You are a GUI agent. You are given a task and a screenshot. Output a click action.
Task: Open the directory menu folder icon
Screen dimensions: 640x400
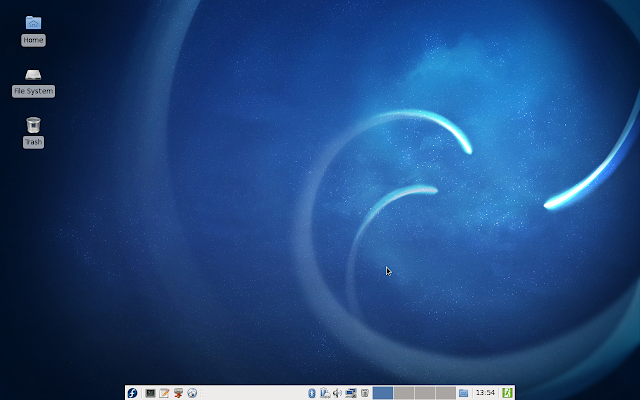[x=464, y=393]
